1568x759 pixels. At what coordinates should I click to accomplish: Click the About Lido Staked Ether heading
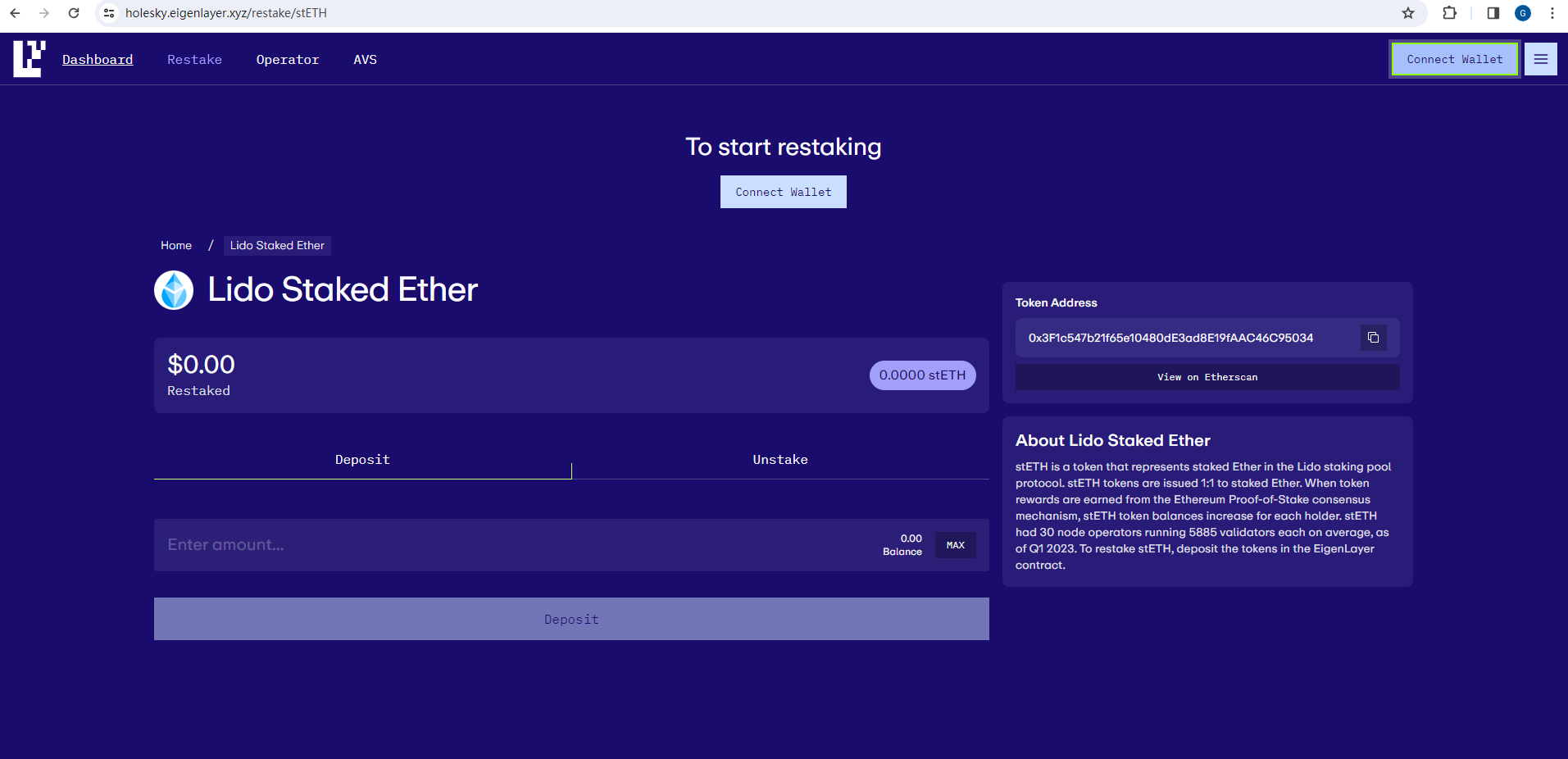(x=1112, y=440)
